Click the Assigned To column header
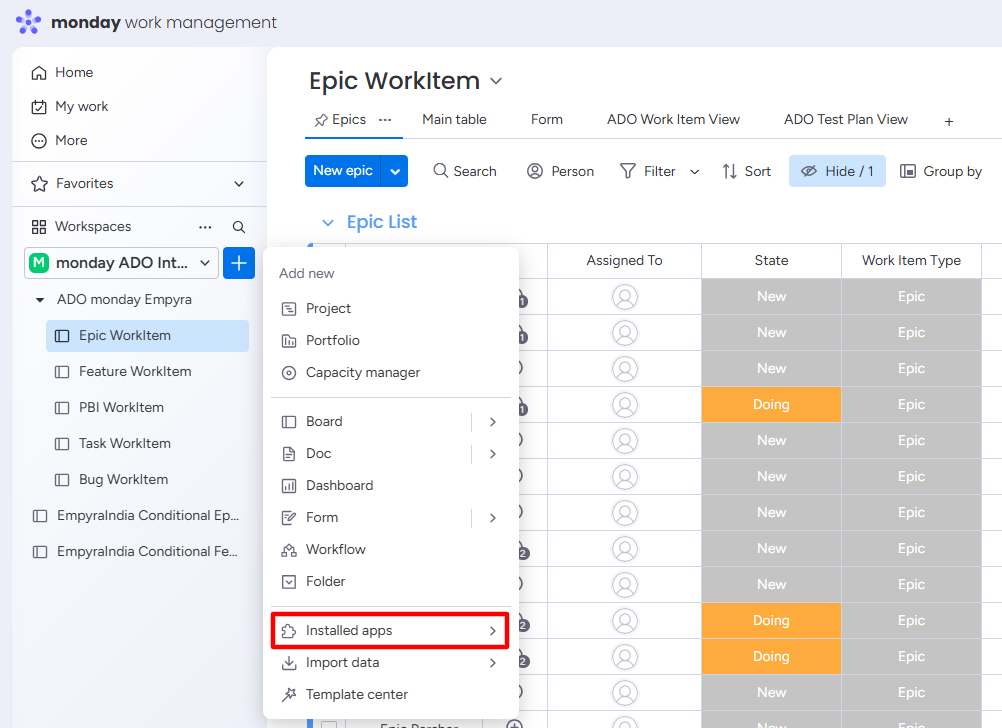 [624, 261]
